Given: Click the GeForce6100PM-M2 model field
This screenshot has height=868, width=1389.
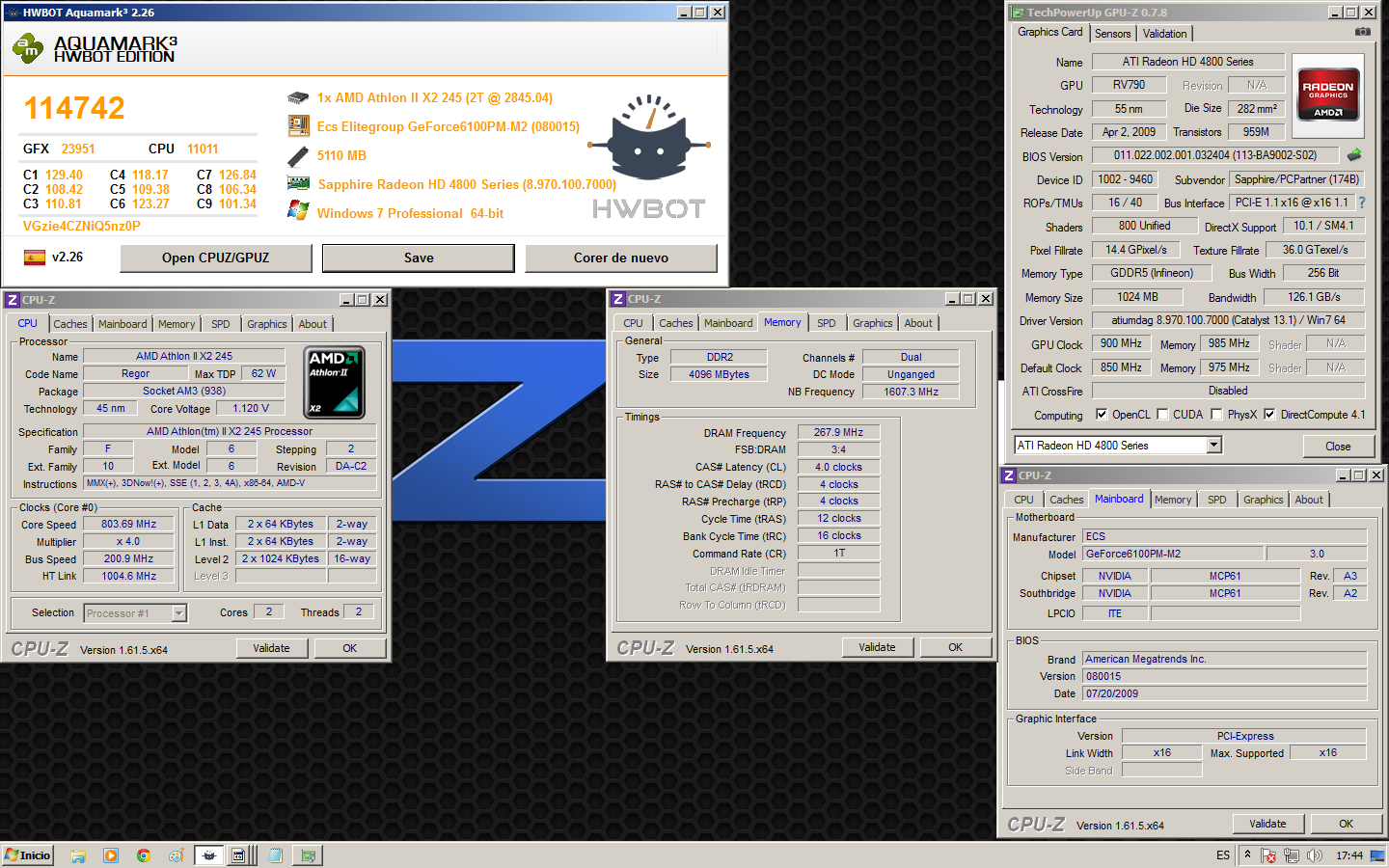Looking at the screenshot, I should (x=1173, y=554).
